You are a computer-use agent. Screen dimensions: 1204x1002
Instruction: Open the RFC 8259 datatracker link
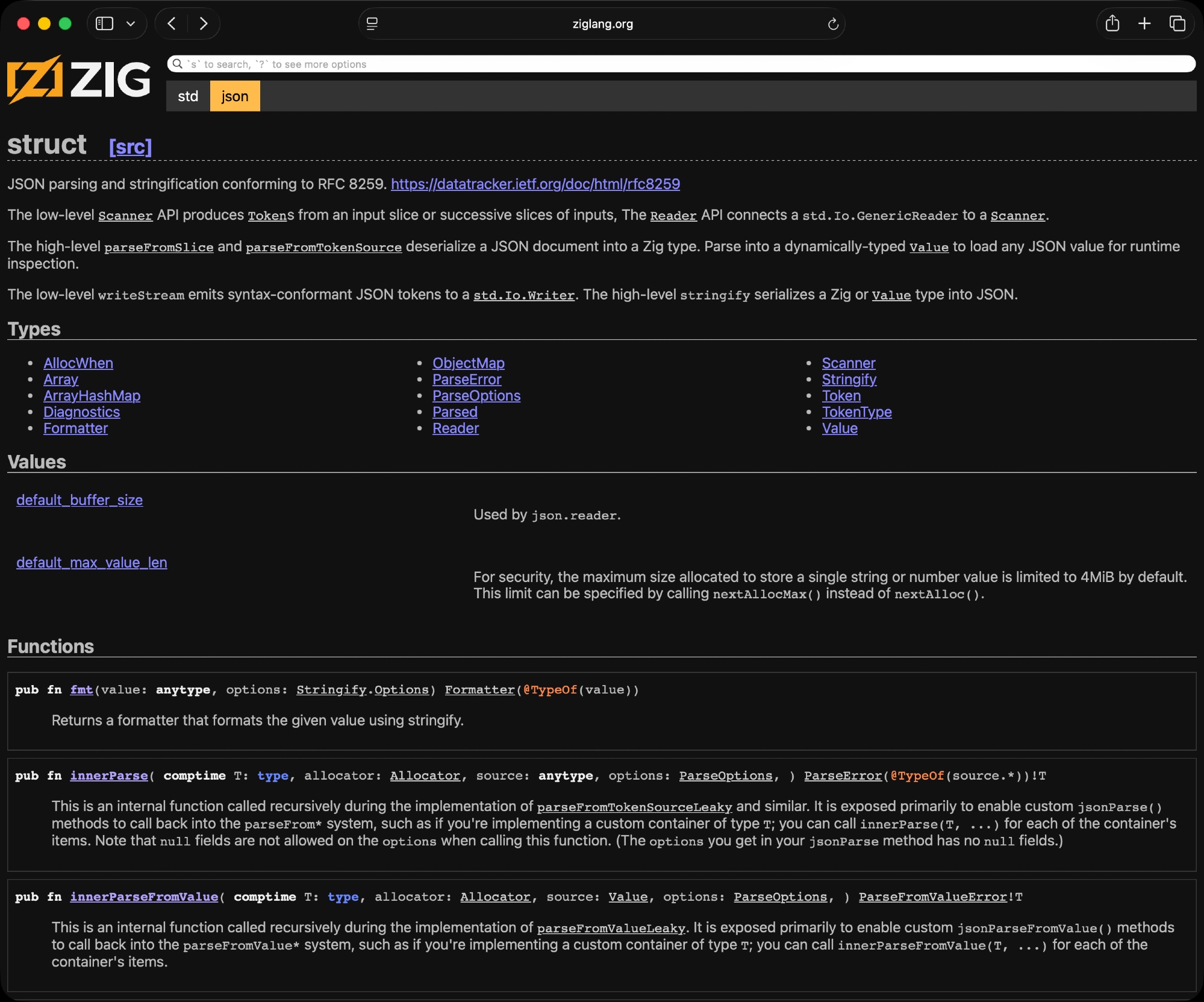coord(535,184)
